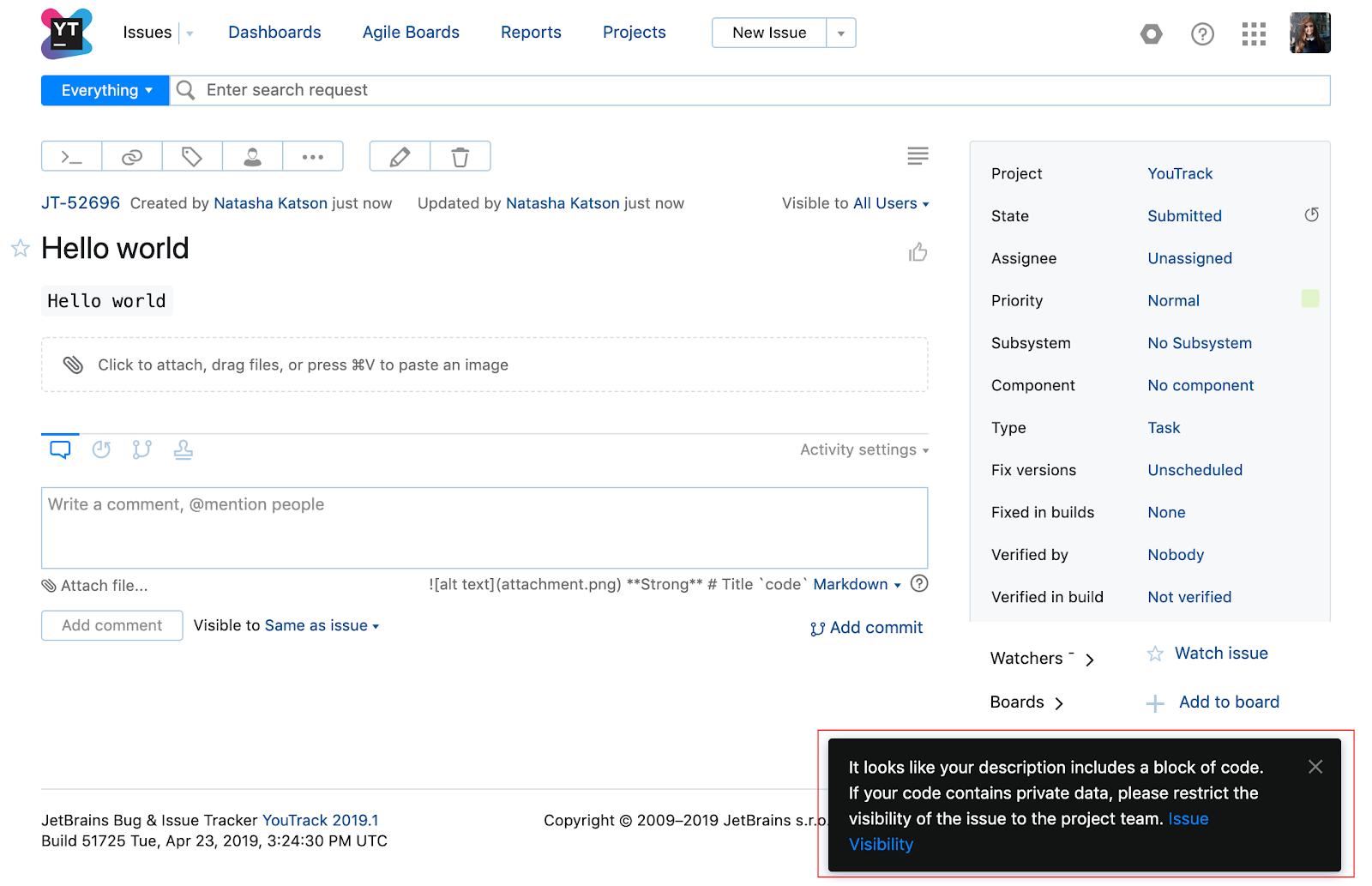Click the user avatar picture
This screenshot has width=1372, height=886.
coord(1310,33)
